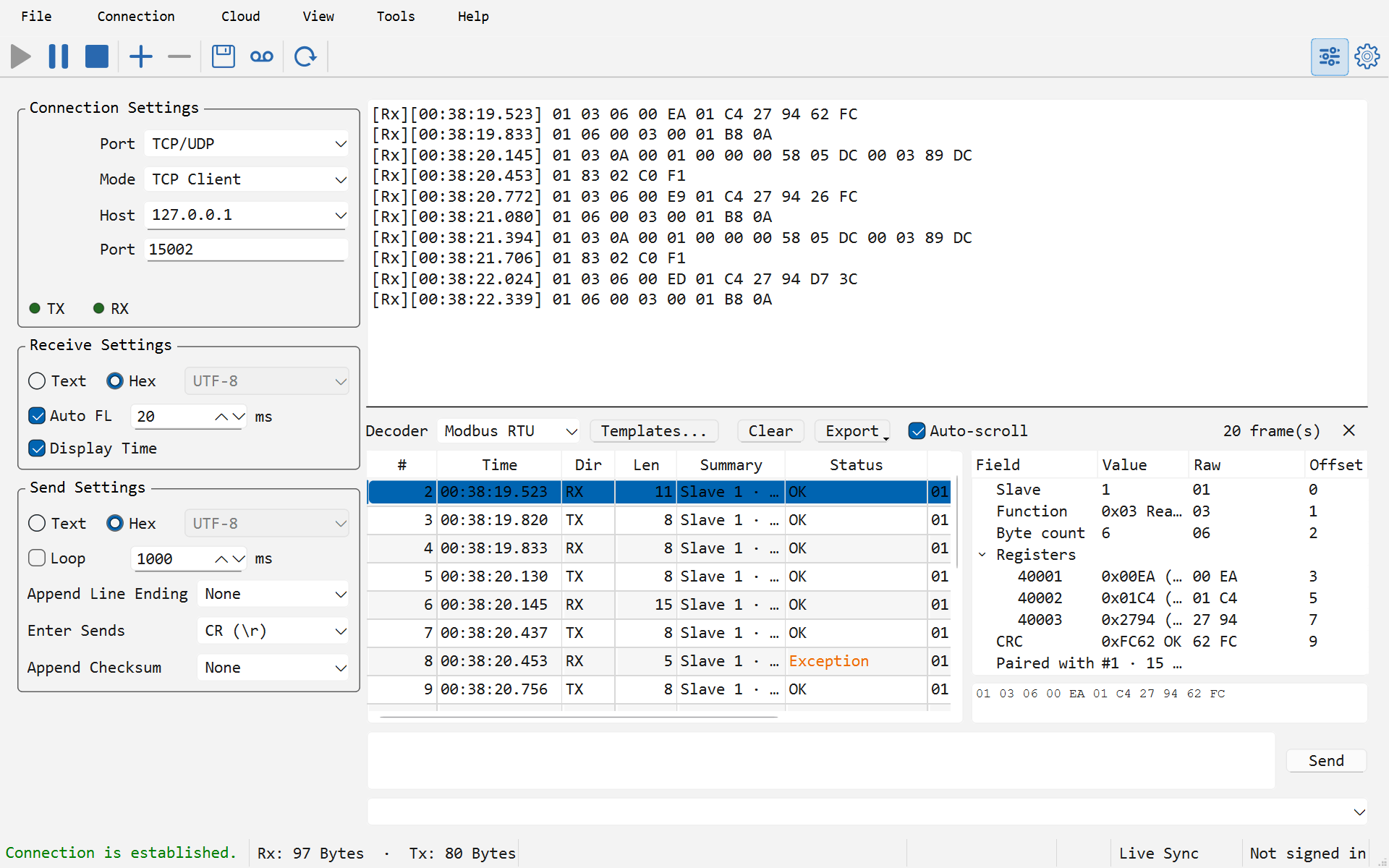Image resolution: width=1389 pixels, height=868 pixels.
Task: Click the Play/Start connection icon
Action: (21, 56)
